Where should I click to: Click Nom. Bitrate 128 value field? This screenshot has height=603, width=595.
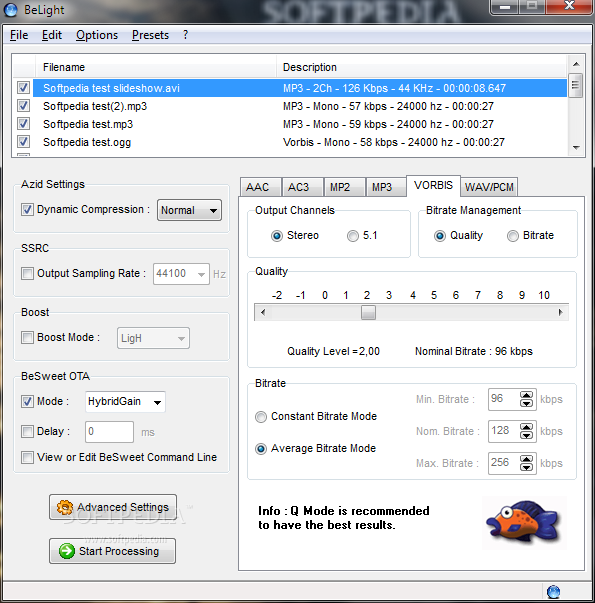click(x=504, y=431)
